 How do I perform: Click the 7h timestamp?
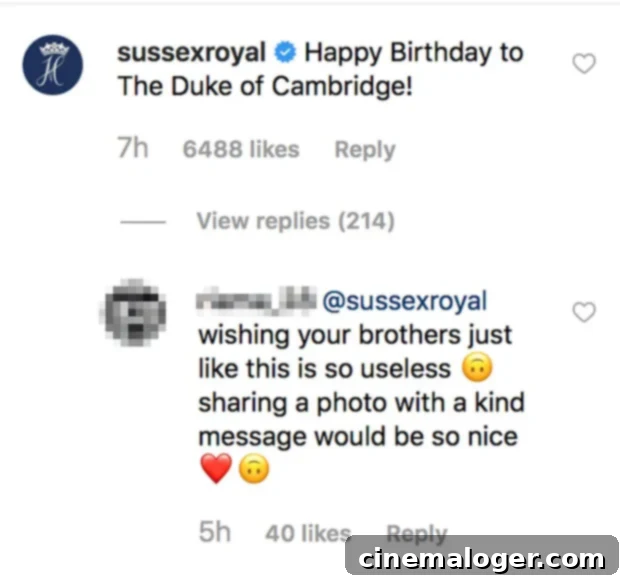[133, 148]
